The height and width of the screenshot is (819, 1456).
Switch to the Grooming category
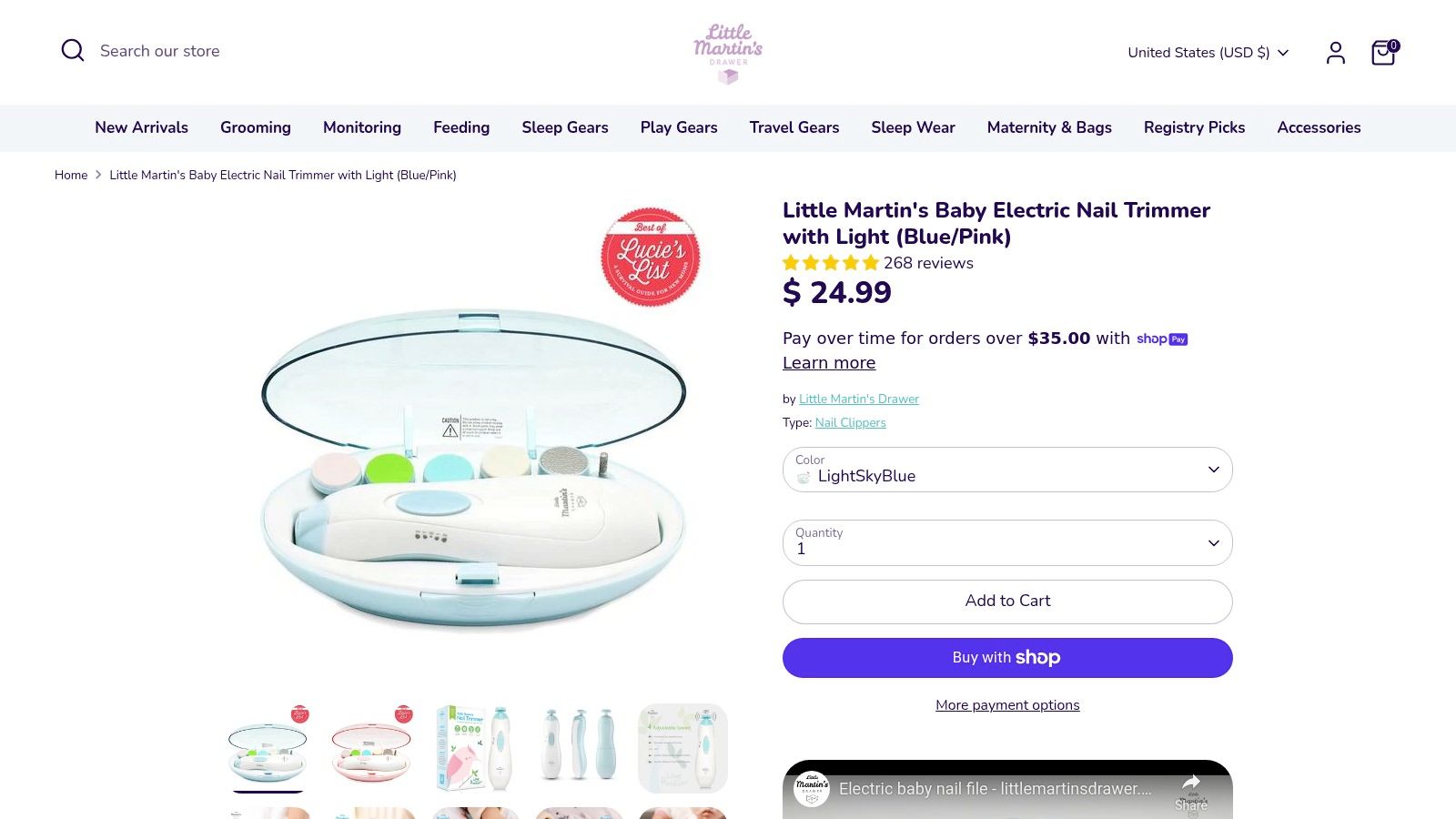pyautogui.click(x=255, y=127)
